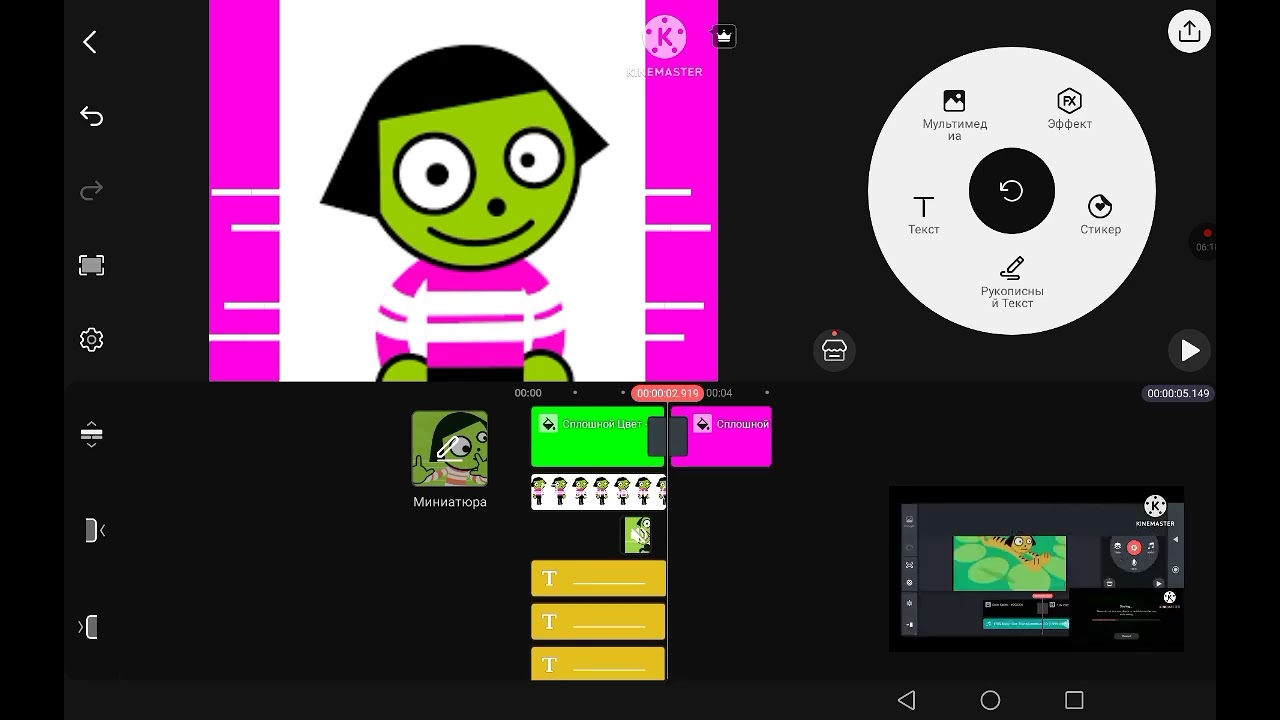The image size is (1280, 720).
Task: Expand timeline tracks view
Action: [91, 434]
